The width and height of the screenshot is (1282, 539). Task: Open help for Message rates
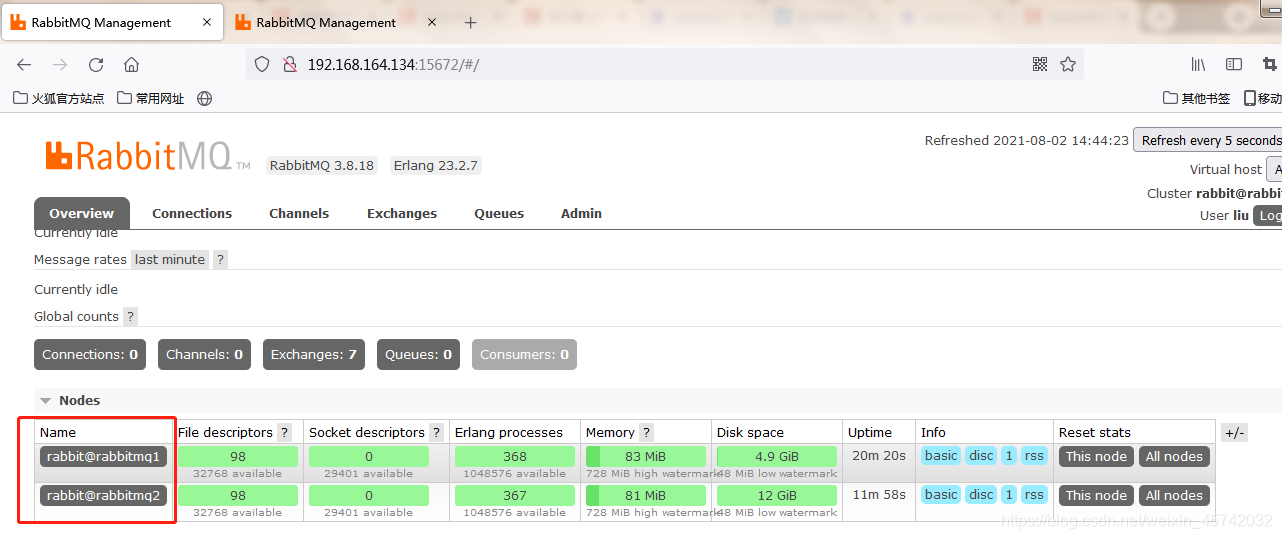click(x=221, y=259)
